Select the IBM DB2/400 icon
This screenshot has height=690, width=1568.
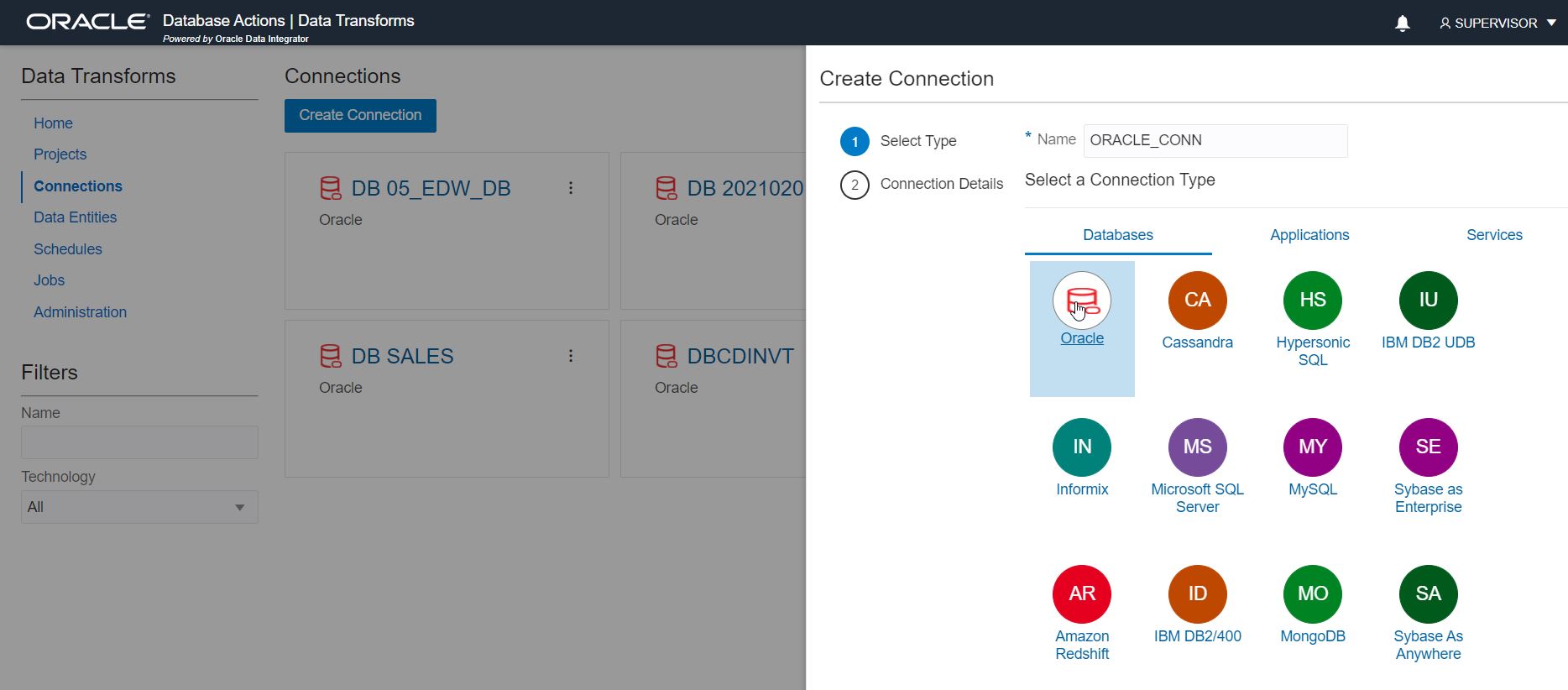1198,594
